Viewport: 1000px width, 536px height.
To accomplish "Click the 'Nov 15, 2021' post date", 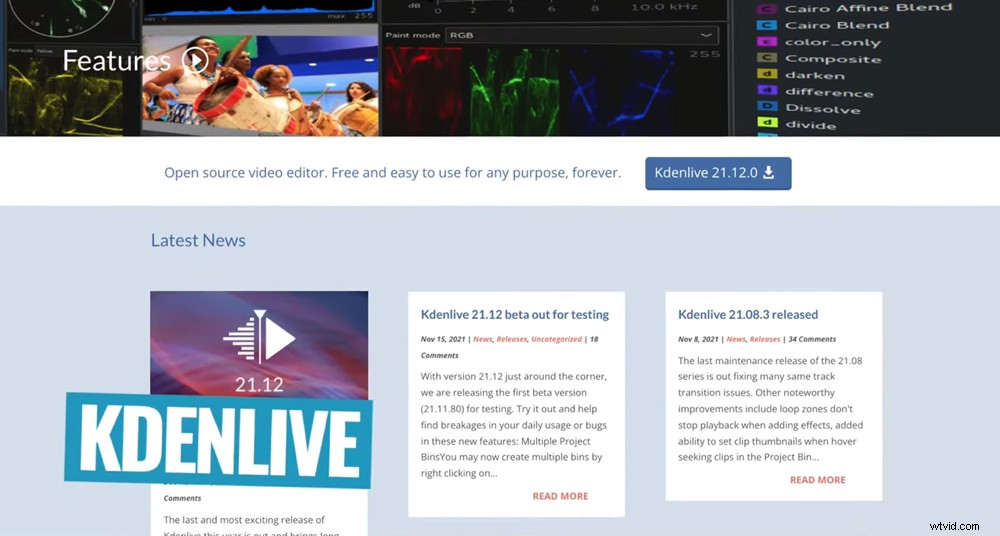I will click(443, 339).
